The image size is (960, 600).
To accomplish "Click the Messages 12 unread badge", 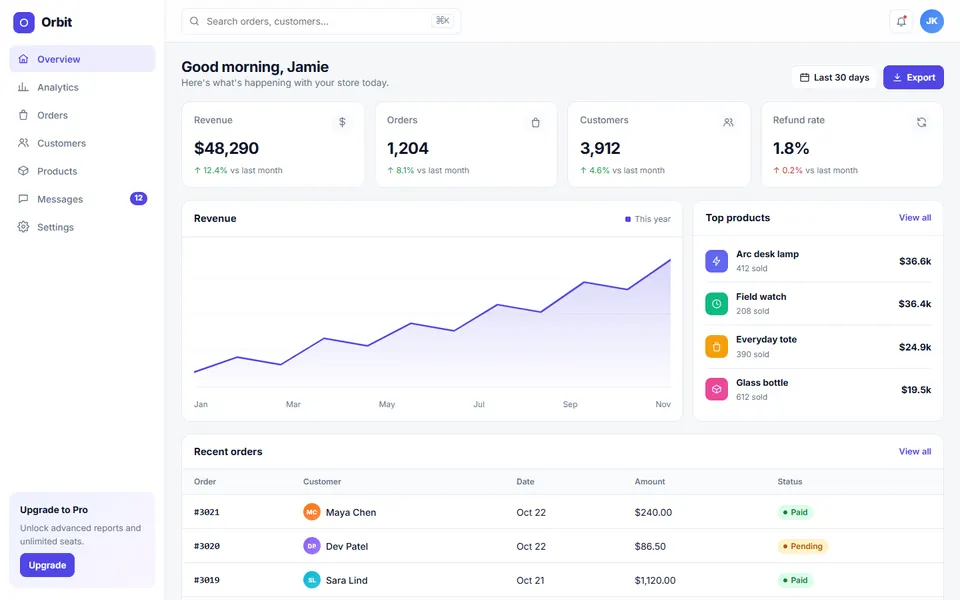I will click(138, 198).
